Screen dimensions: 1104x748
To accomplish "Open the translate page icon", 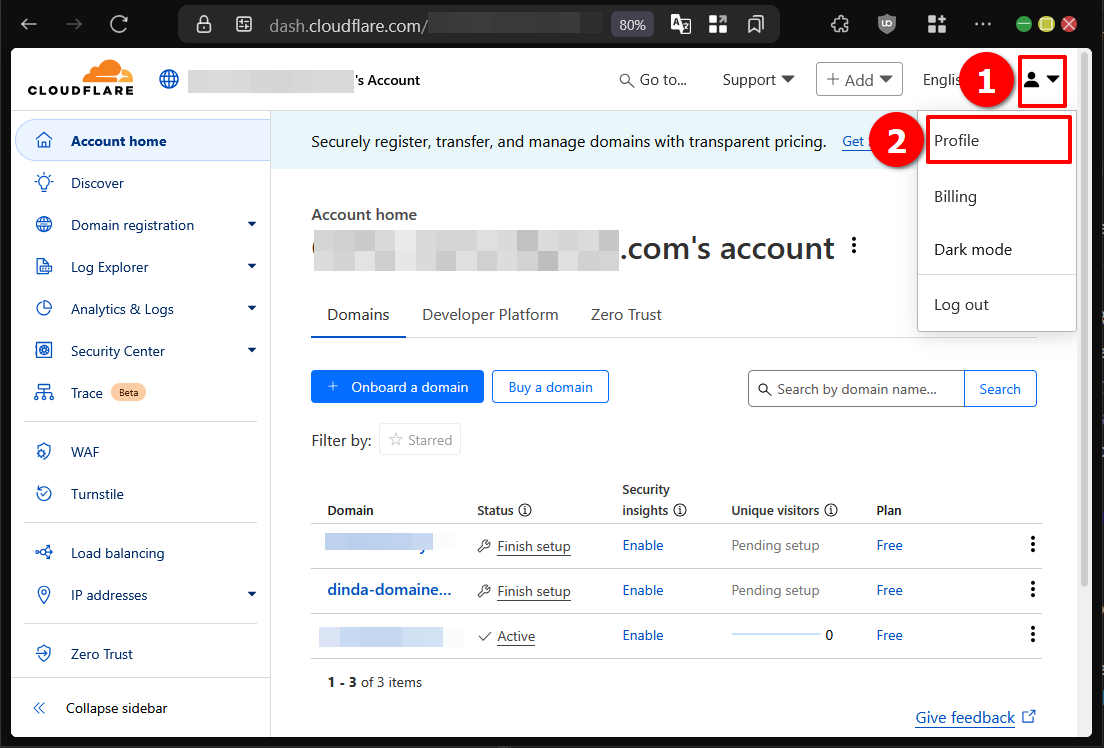I will [680, 25].
